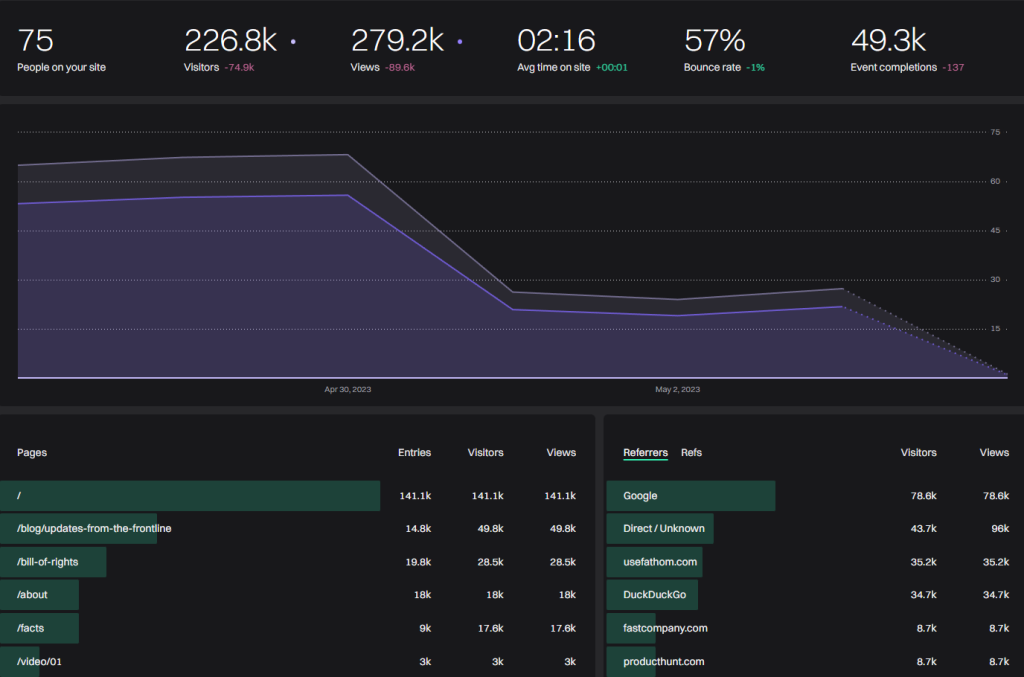The image size is (1024, 677).
Task: Sort pages by Entries column
Action: click(414, 453)
